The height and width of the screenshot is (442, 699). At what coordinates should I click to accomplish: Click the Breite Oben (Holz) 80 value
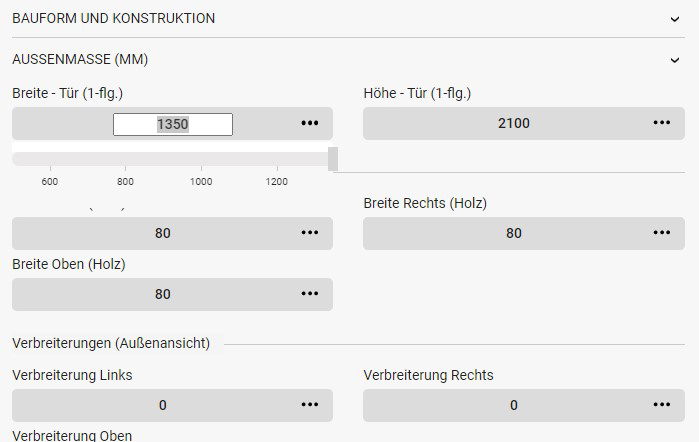coord(162,294)
